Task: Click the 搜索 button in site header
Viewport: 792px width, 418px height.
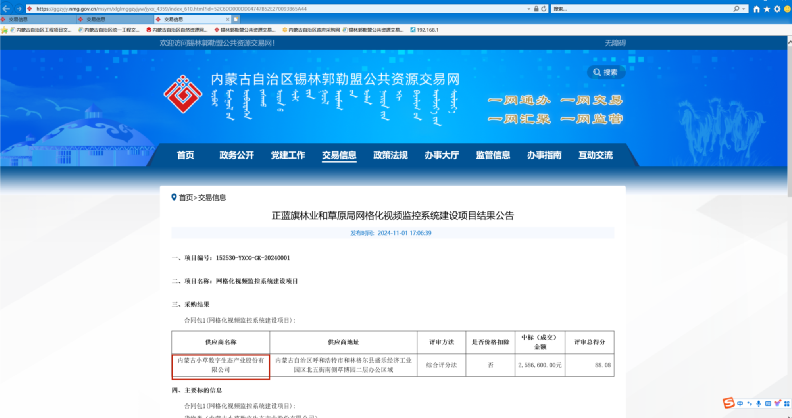Action: tap(606, 72)
